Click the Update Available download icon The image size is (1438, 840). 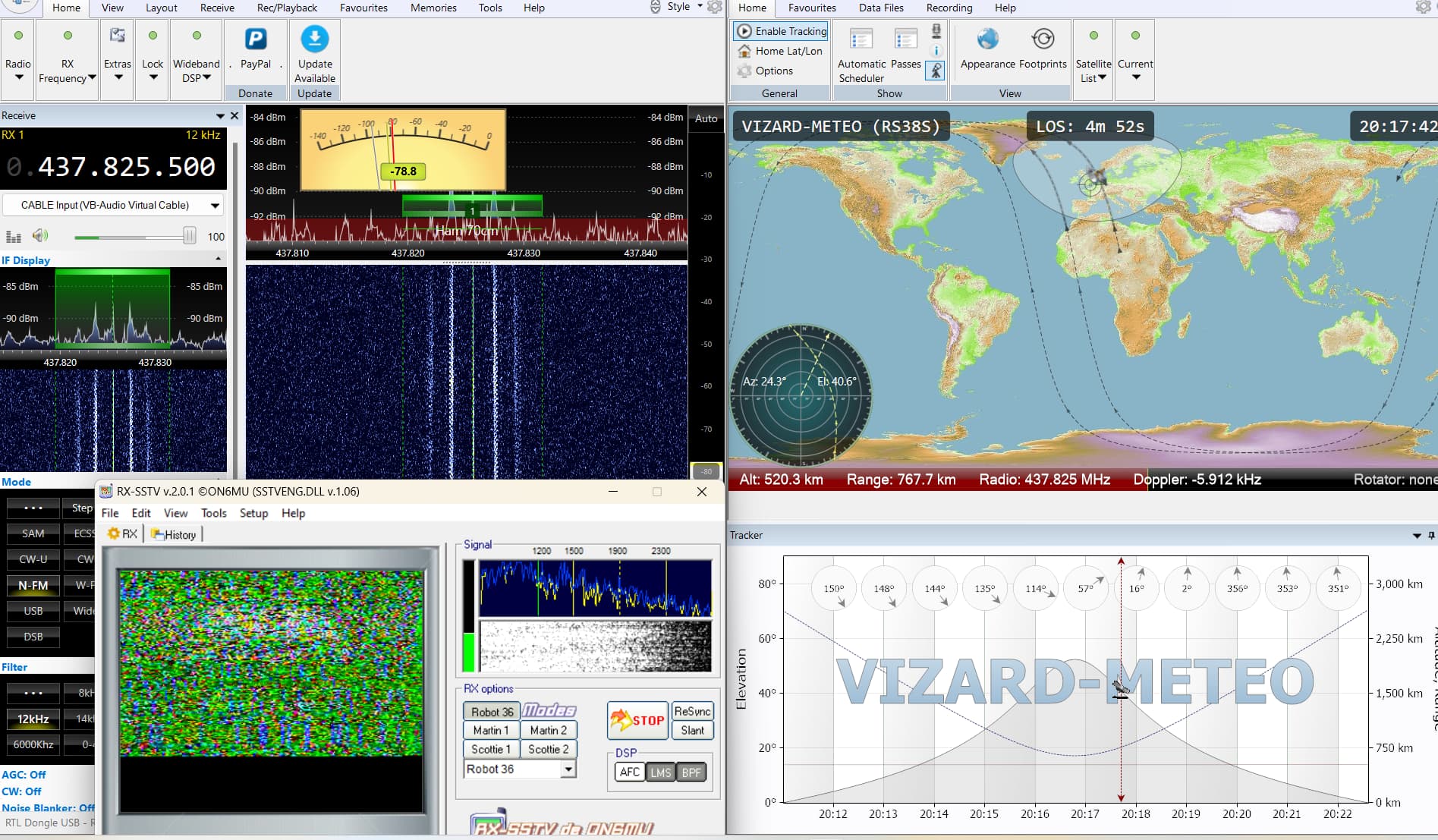[315, 39]
